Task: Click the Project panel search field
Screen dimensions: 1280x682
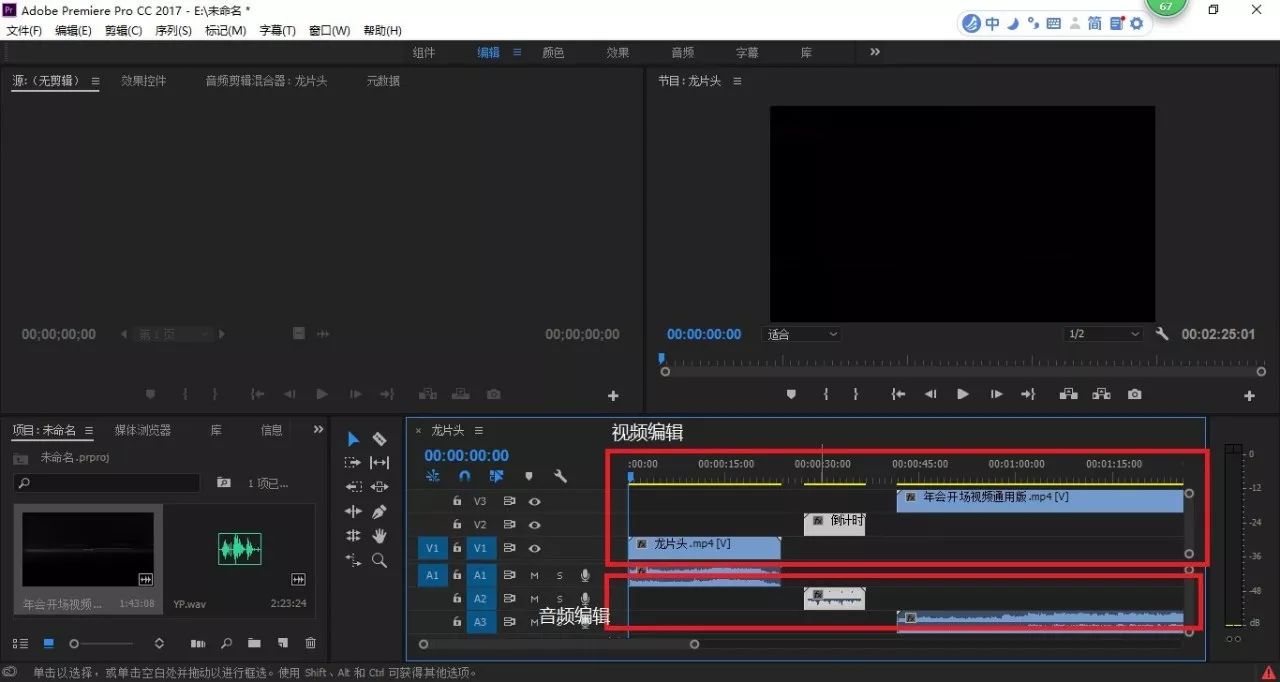Action: point(107,483)
